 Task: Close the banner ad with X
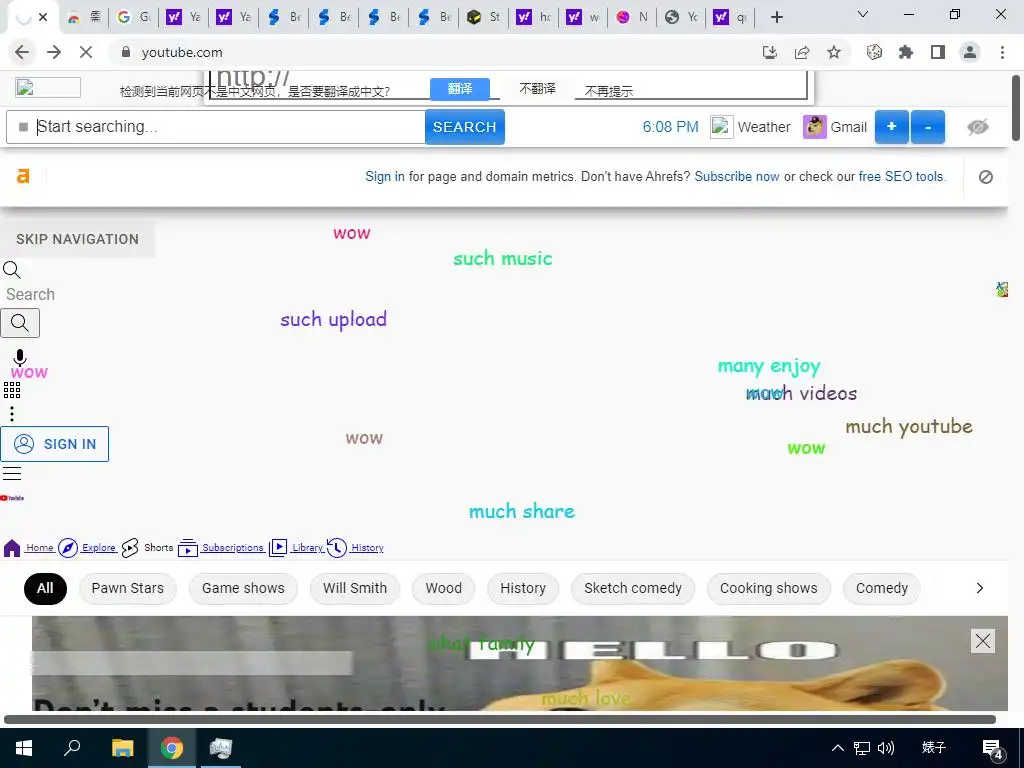[983, 641]
